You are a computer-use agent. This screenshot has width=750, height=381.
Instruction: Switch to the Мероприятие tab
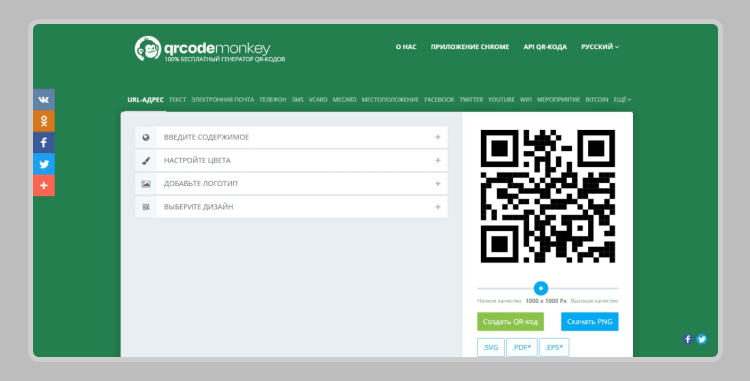tap(558, 99)
